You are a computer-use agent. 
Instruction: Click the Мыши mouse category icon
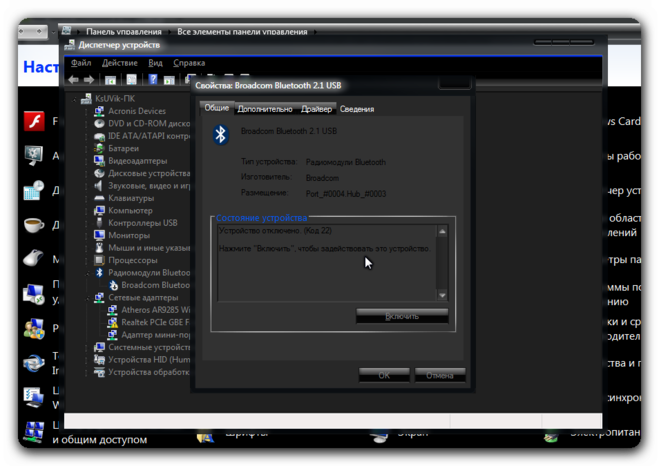[99, 248]
